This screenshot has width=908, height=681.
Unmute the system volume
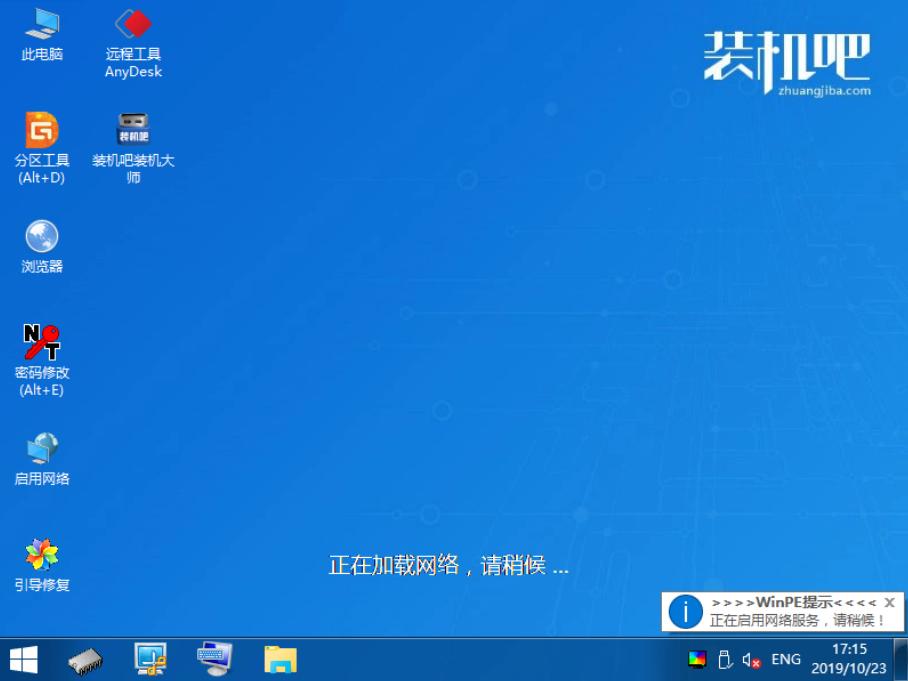(x=751, y=660)
